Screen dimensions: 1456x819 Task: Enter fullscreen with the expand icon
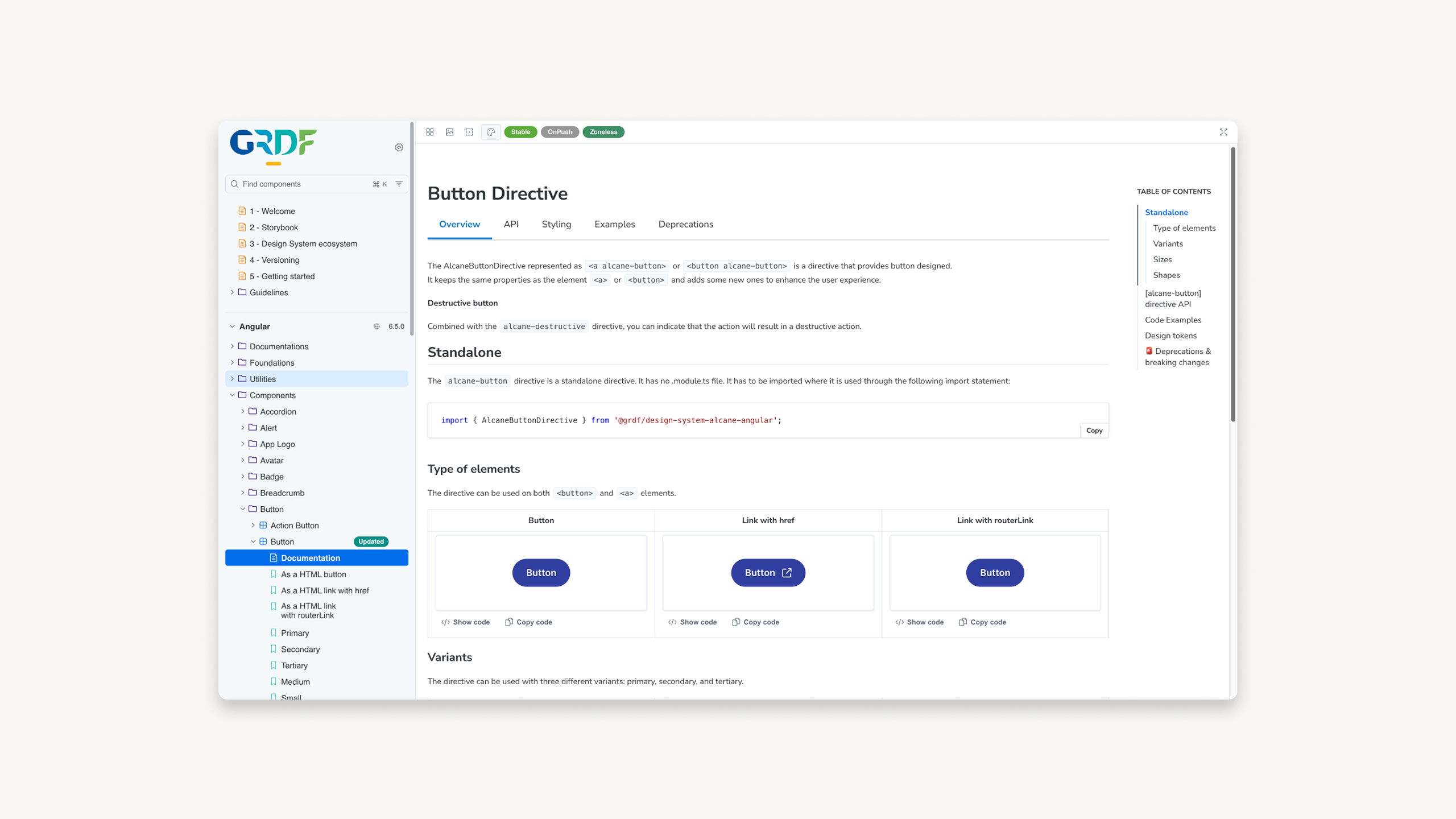tap(1223, 132)
